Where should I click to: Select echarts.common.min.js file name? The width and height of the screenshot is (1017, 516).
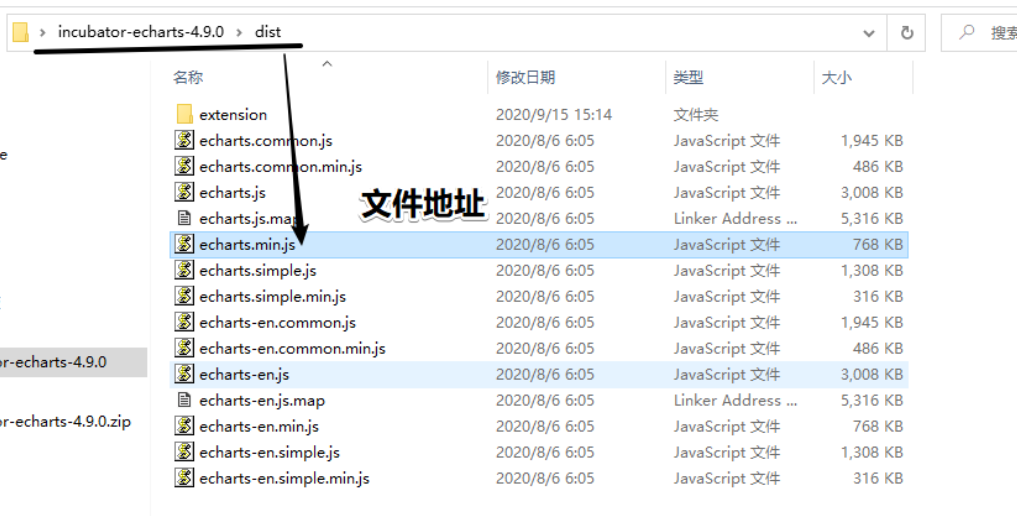coord(281,167)
